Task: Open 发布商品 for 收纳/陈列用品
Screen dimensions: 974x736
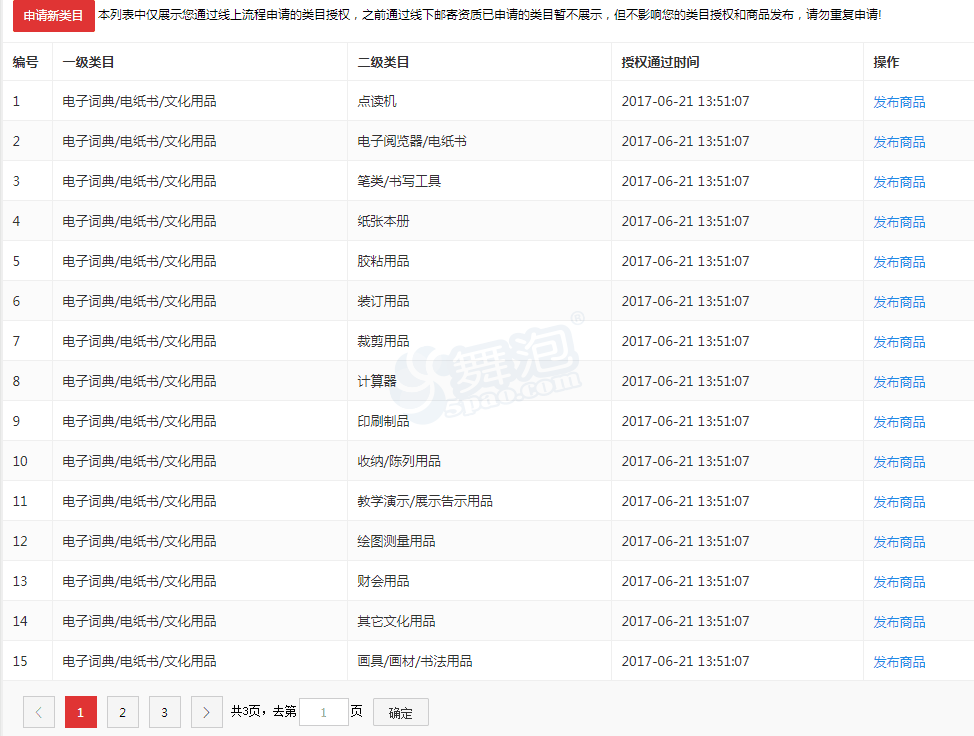Action: tap(899, 462)
